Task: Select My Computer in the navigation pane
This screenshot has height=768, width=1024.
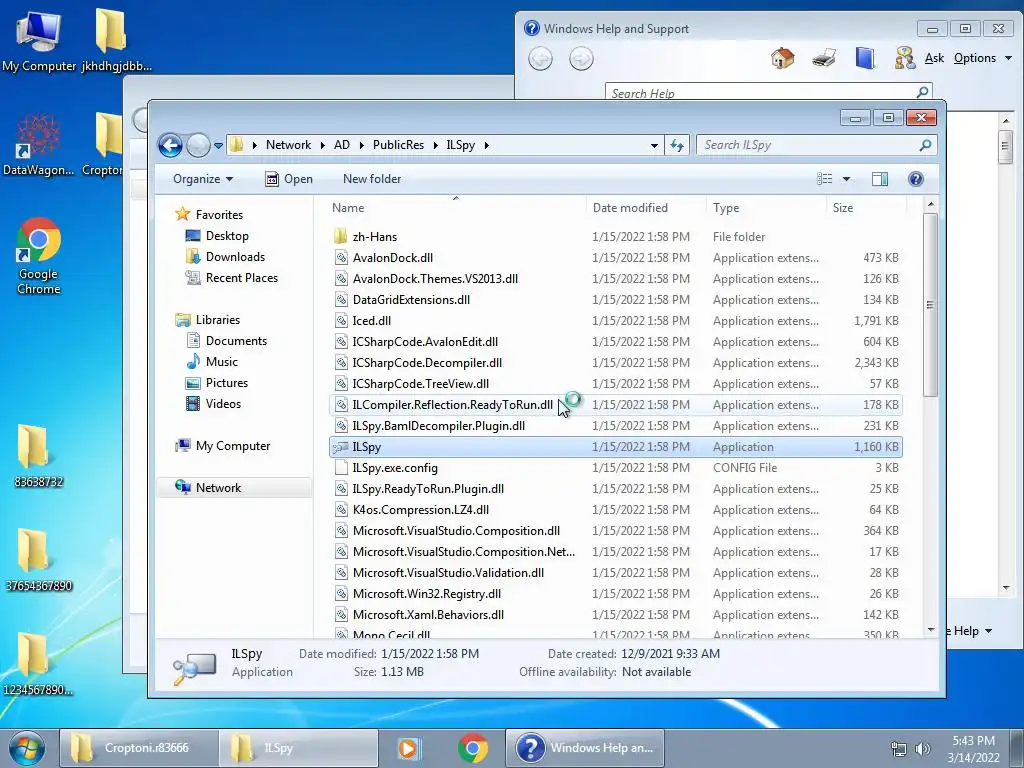Action: pos(232,445)
